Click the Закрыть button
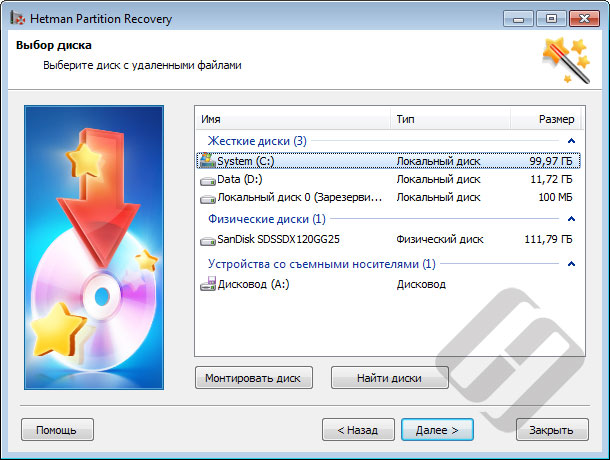The height and width of the screenshot is (460, 610). coord(551,430)
